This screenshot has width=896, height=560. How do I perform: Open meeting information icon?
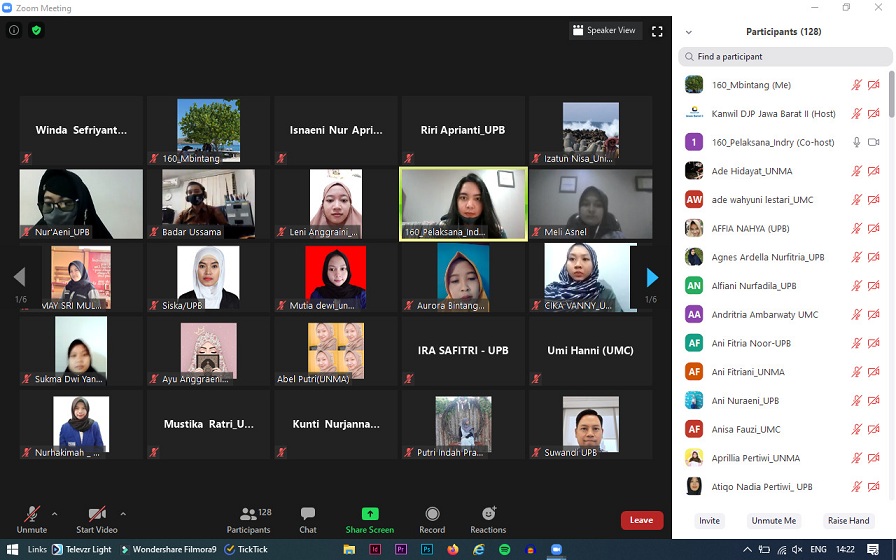(x=14, y=30)
